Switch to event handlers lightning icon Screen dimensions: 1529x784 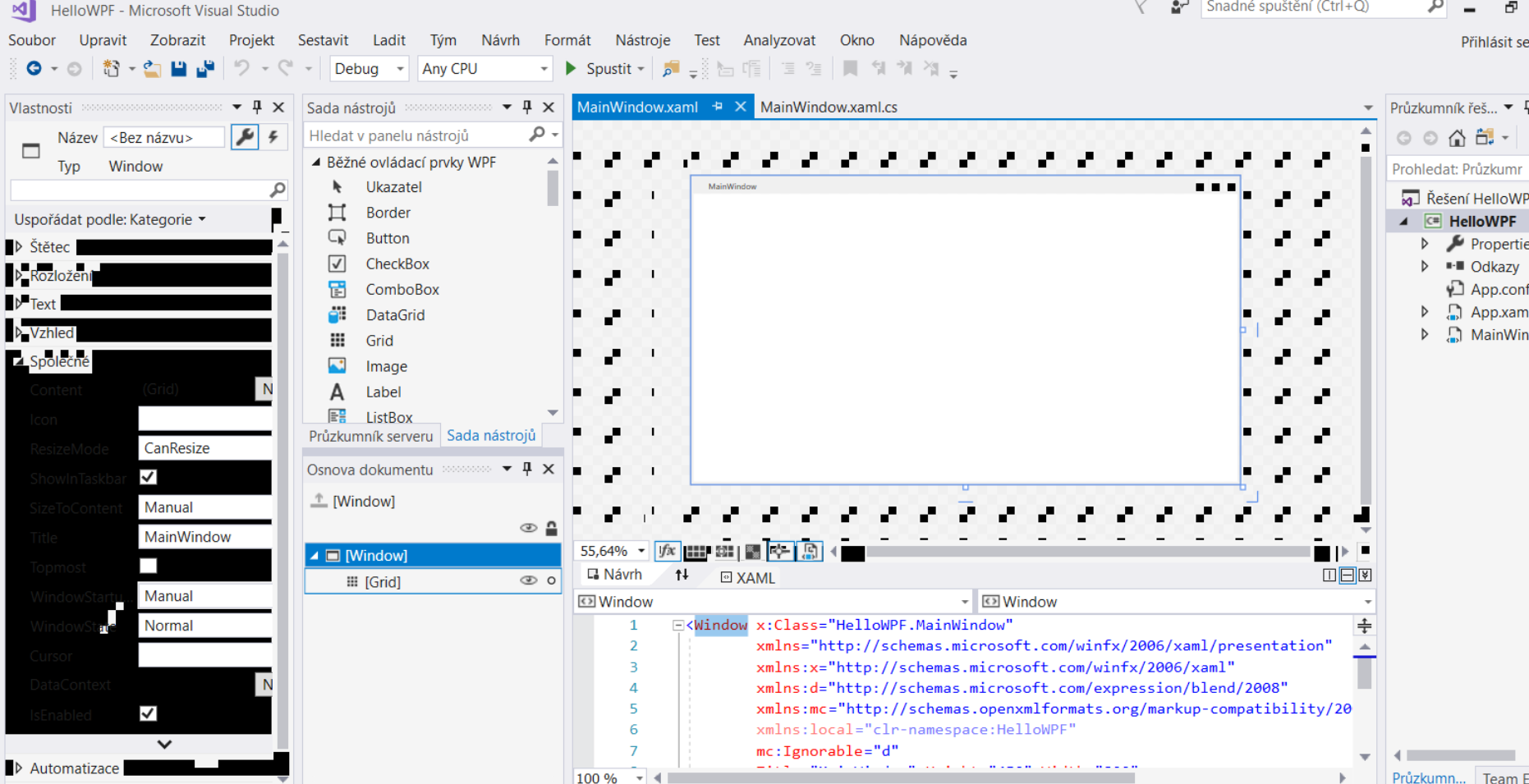coord(273,137)
